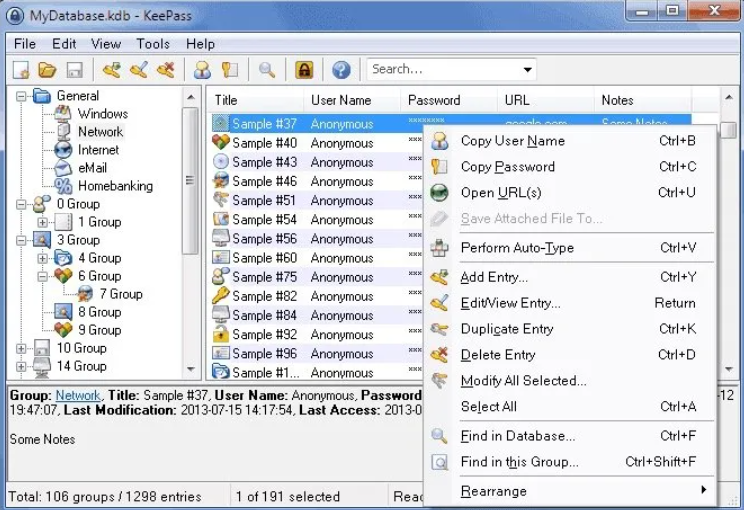Click the Find magnifier toolbar icon

tap(267, 70)
